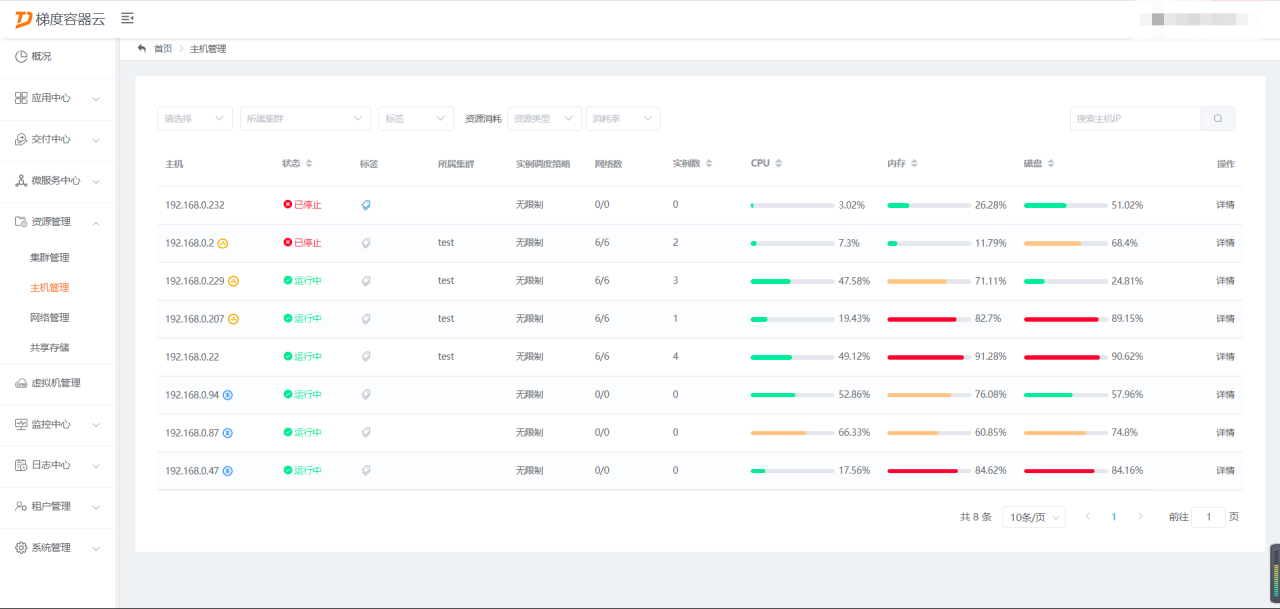Screen dimensions: 1280x609
Task: Expand the 交付中心 sidebar menu
Action: click(58, 139)
